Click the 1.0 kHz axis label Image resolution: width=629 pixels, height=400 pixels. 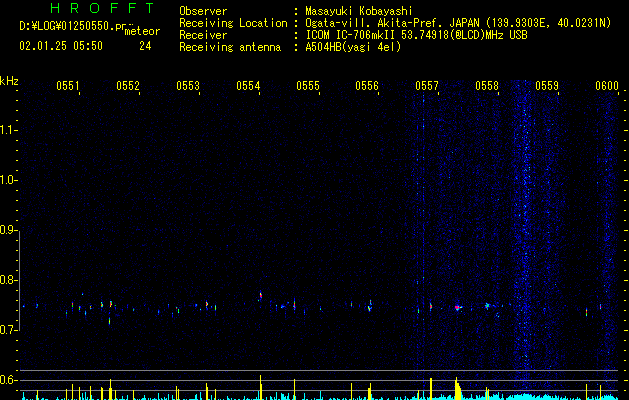pos(8,180)
